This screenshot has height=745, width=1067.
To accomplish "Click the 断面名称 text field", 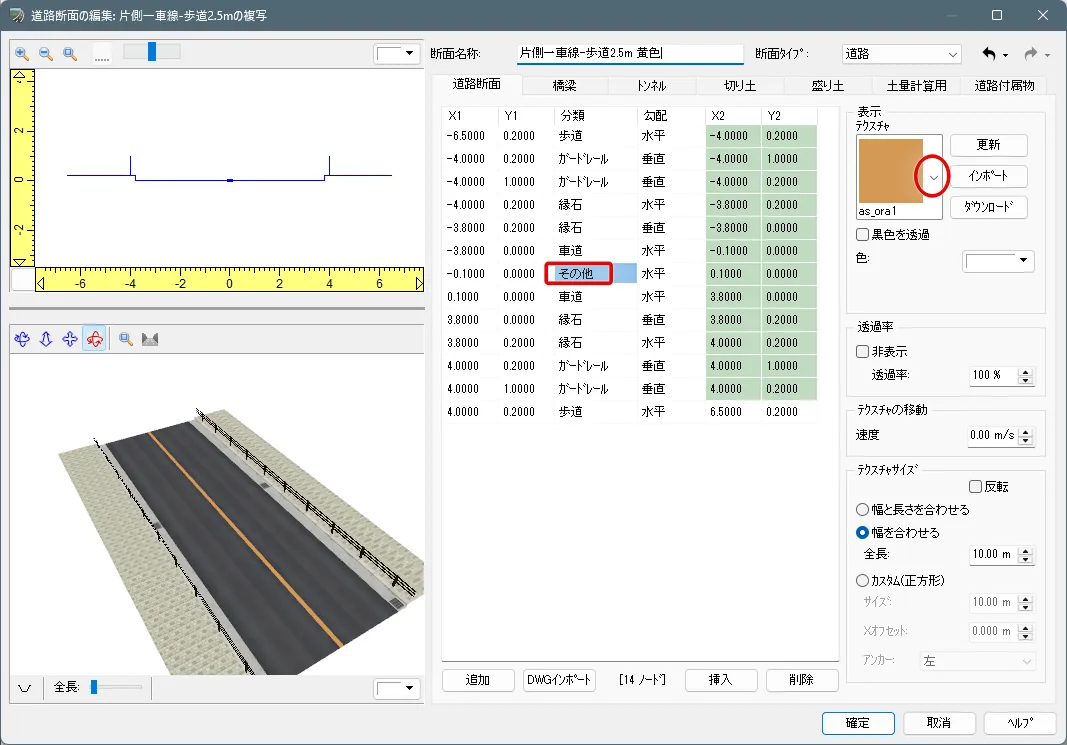I will tap(630, 54).
